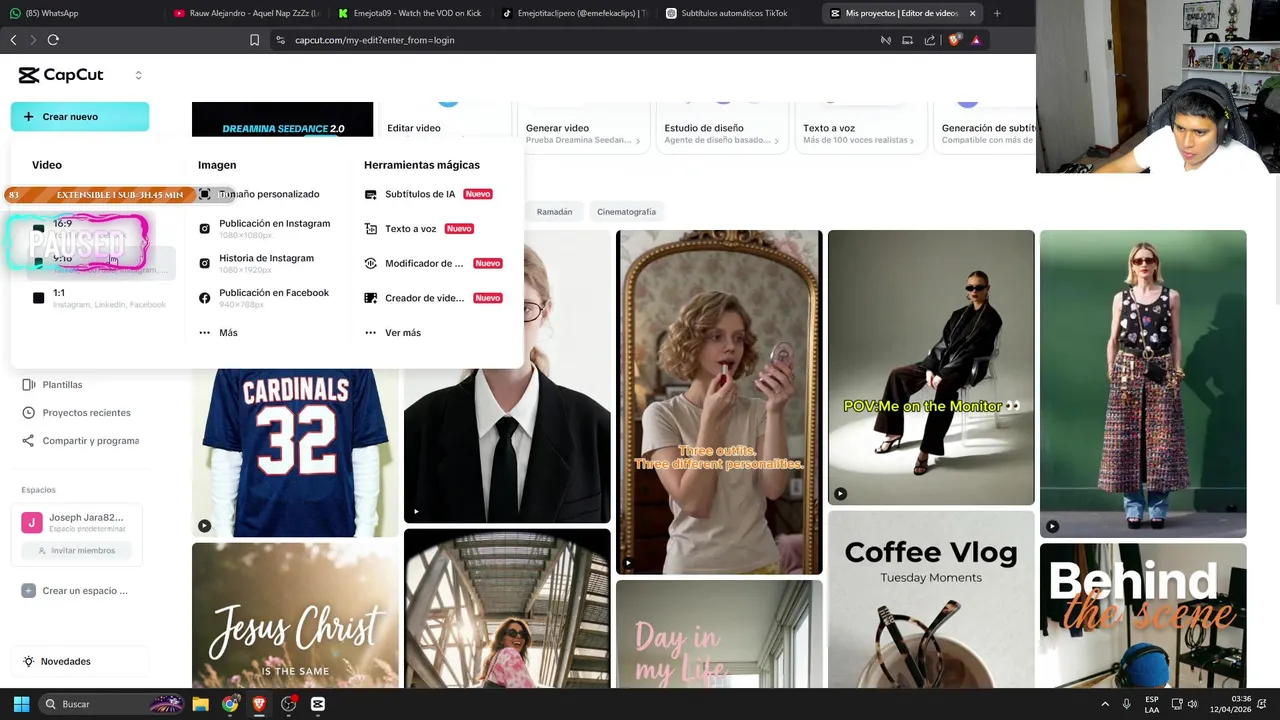Open Compartir y programar in the sidebar
Viewport: 1280px width, 720px height.
(x=90, y=441)
